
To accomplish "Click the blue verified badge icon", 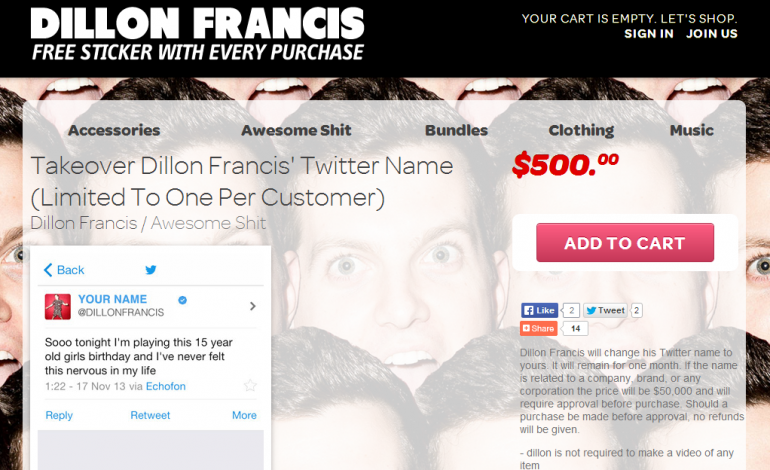I will point(182,300).
